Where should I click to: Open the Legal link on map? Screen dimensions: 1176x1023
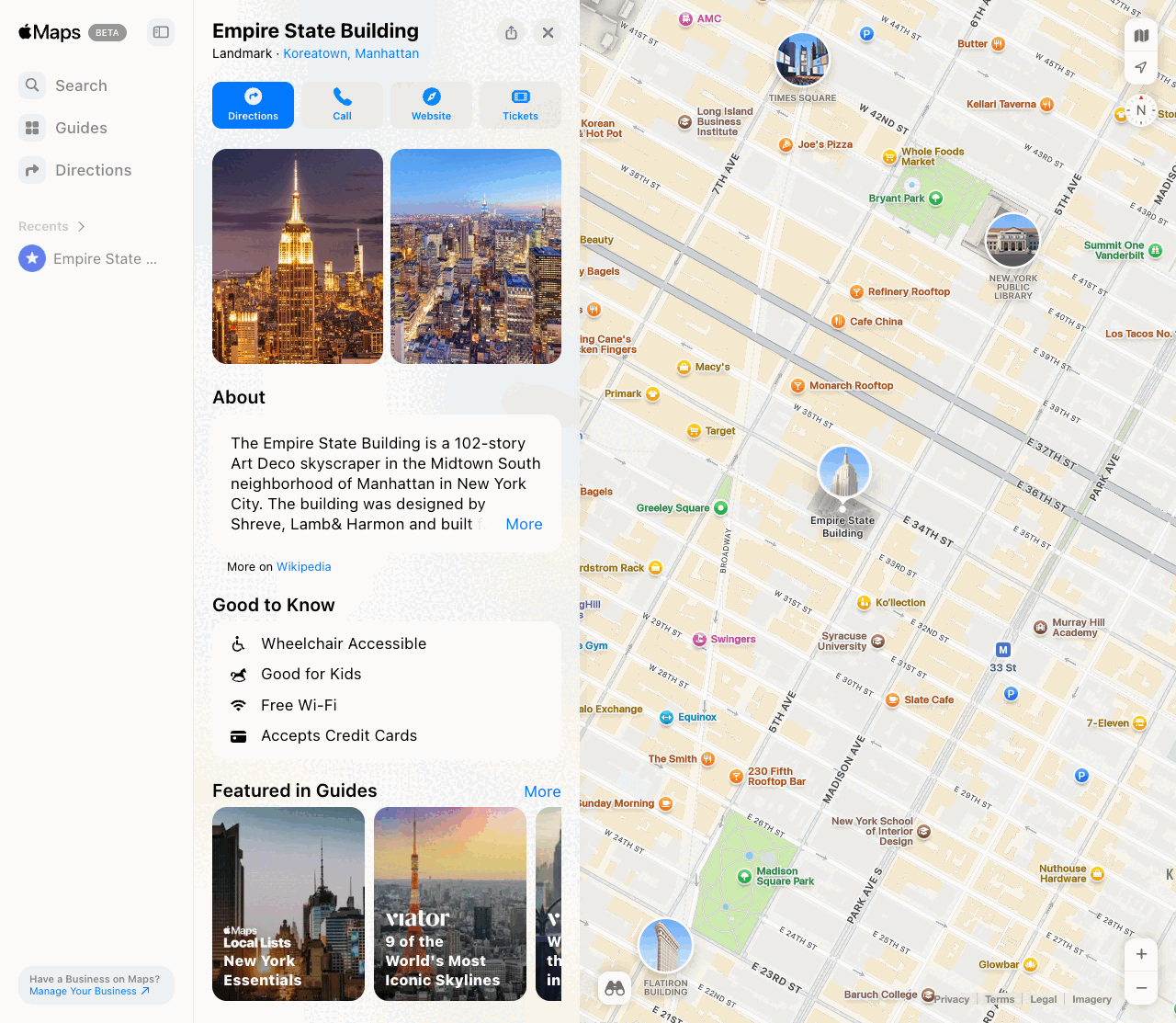1044,999
